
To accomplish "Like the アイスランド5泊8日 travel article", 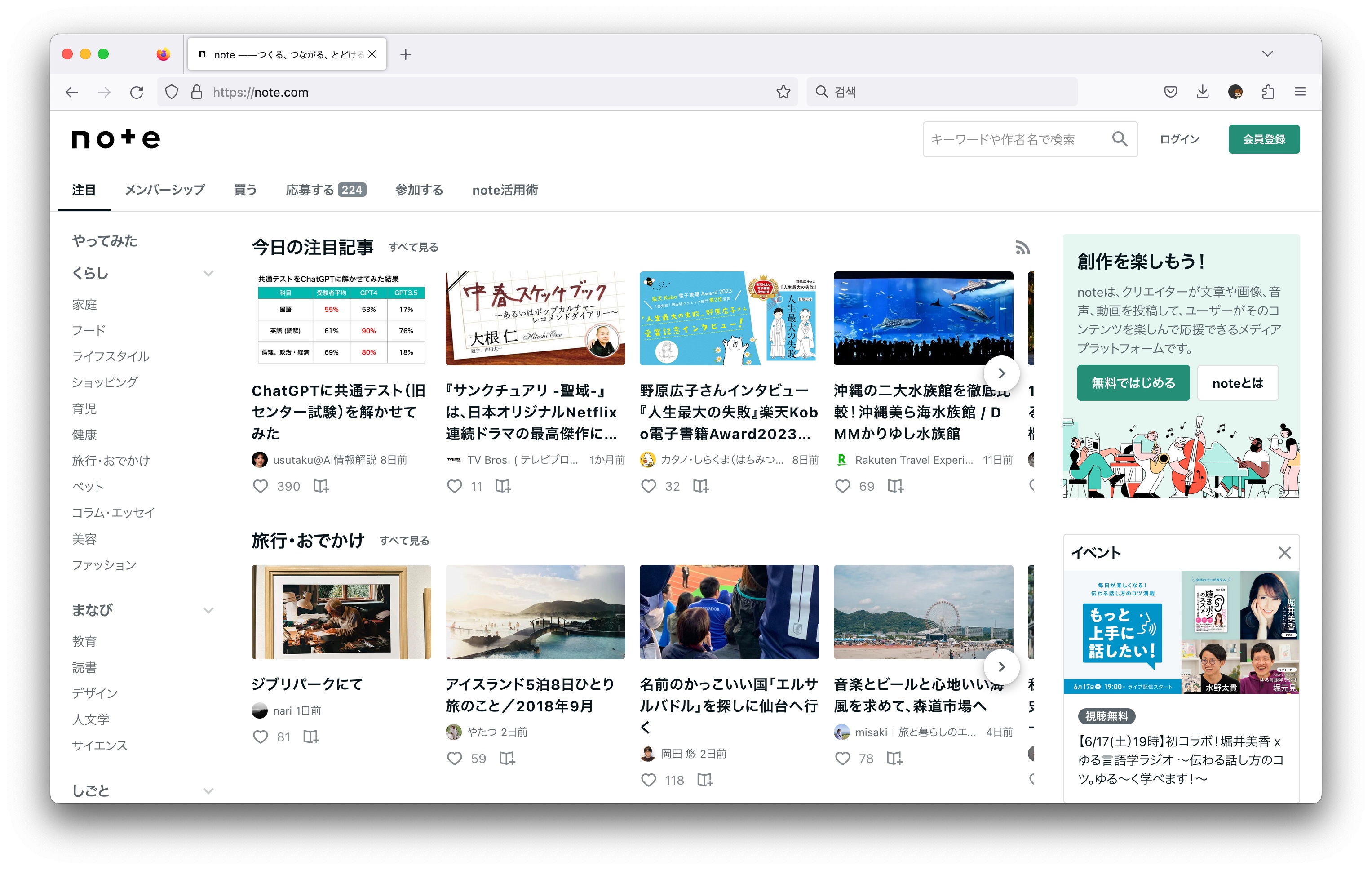I will coord(454,758).
